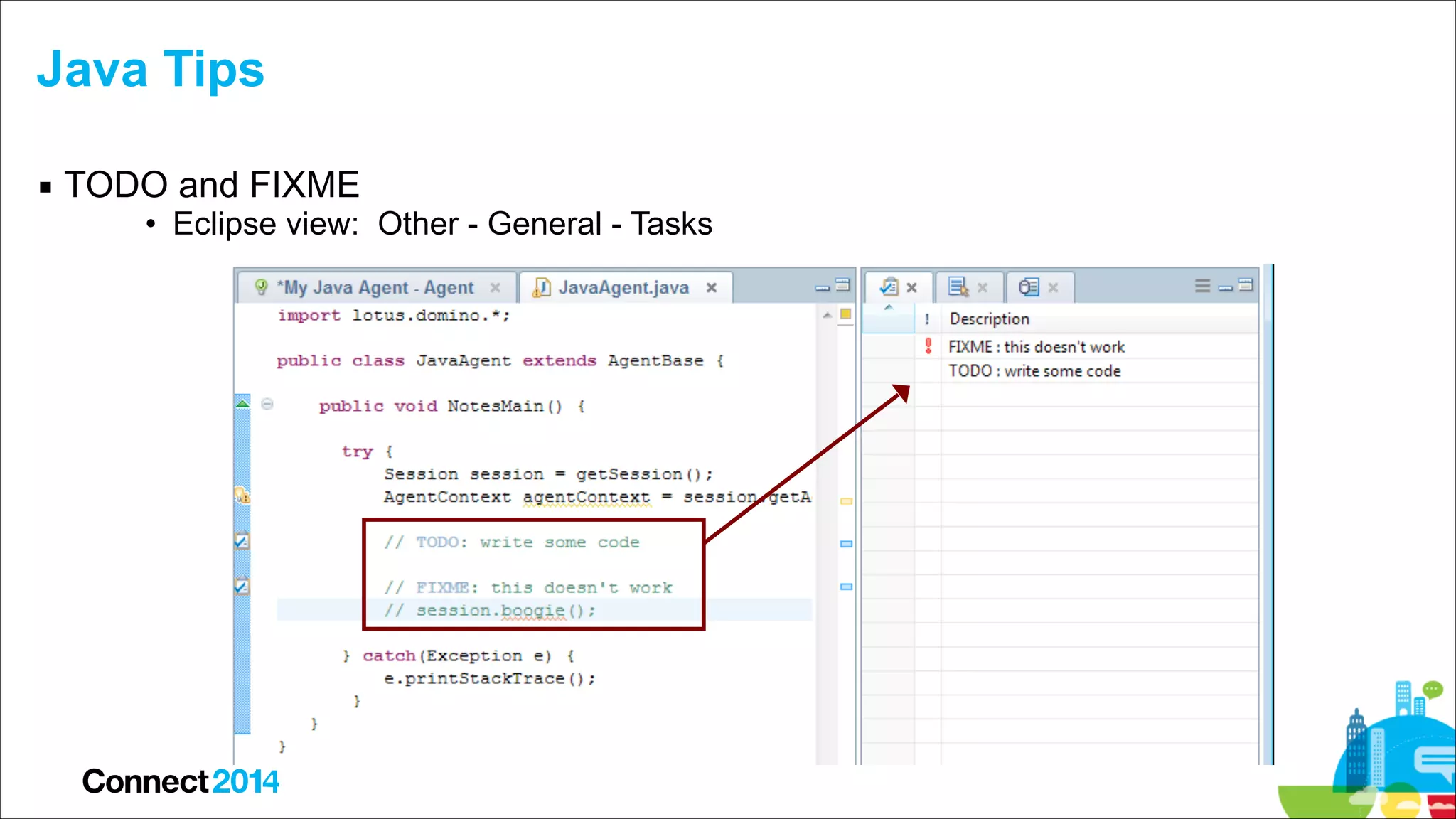The image size is (1456, 819).
Task: Maximize the editor pane
Action: (x=842, y=284)
